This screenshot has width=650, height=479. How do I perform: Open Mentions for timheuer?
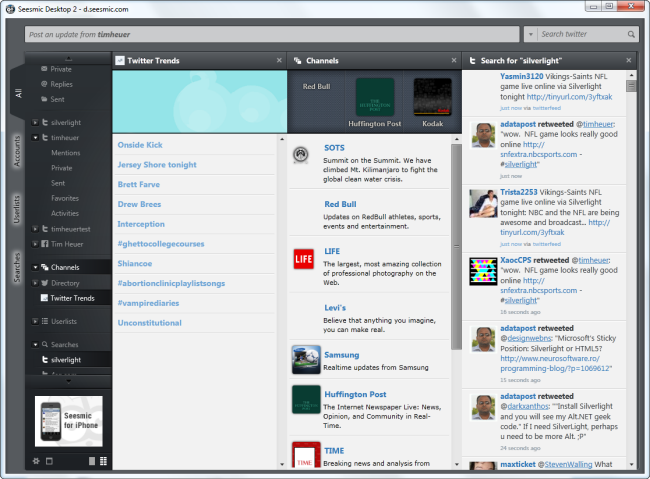(65, 153)
